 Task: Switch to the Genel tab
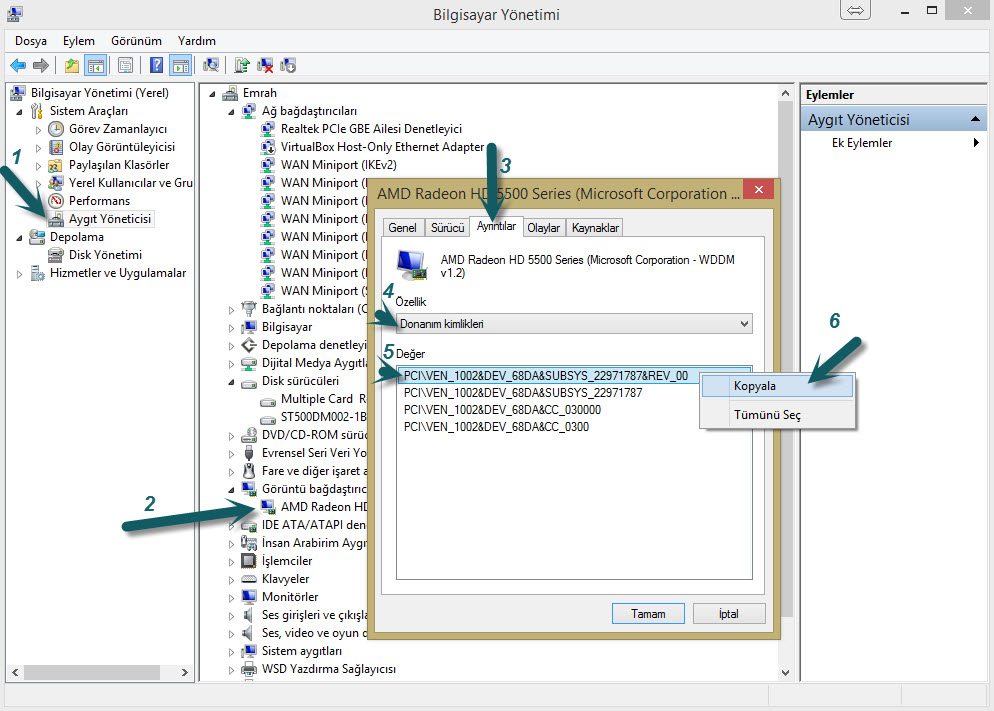tap(403, 227)
